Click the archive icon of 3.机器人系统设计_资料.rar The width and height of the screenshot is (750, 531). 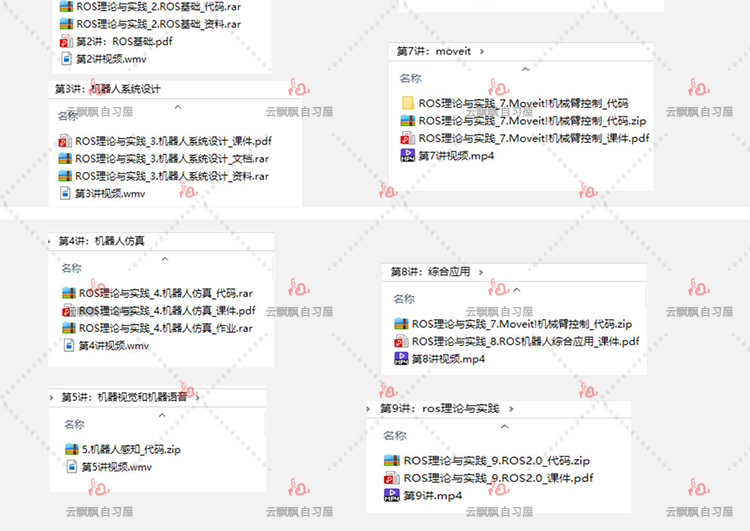click(x=65, y=176)
